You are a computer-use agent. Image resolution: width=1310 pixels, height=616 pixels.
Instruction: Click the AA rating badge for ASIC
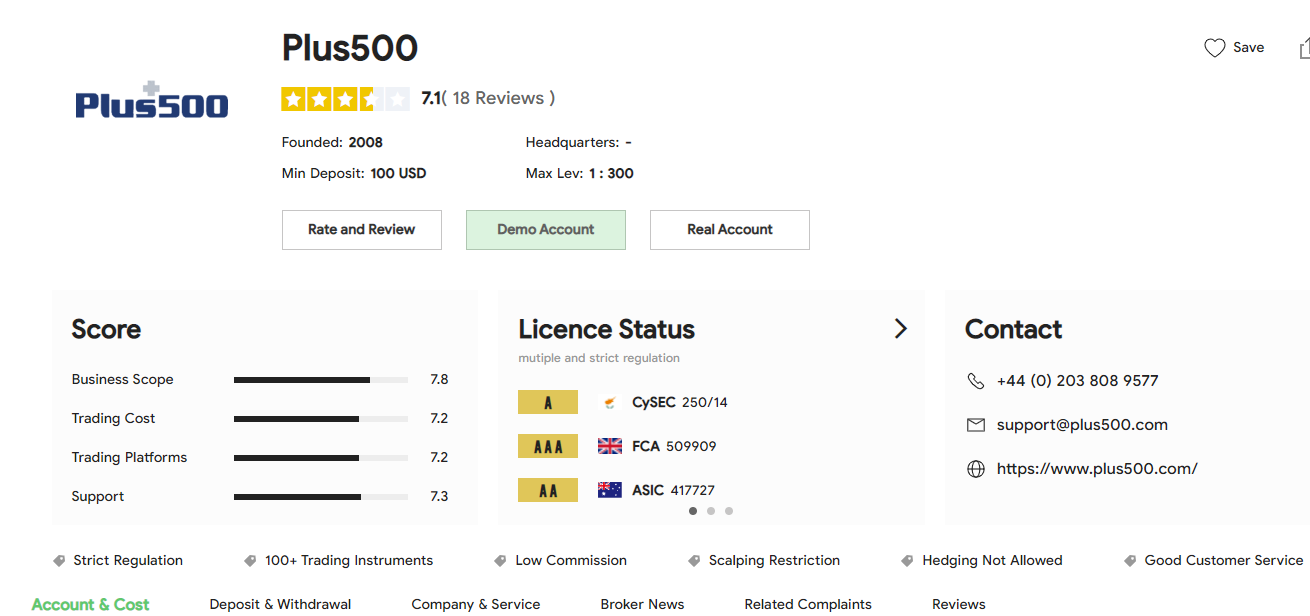point(548,490)
